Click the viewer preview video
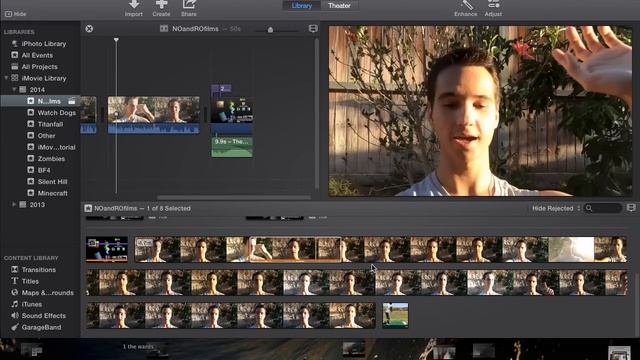The height and width of the screenshot is (360, 640). 480,111
